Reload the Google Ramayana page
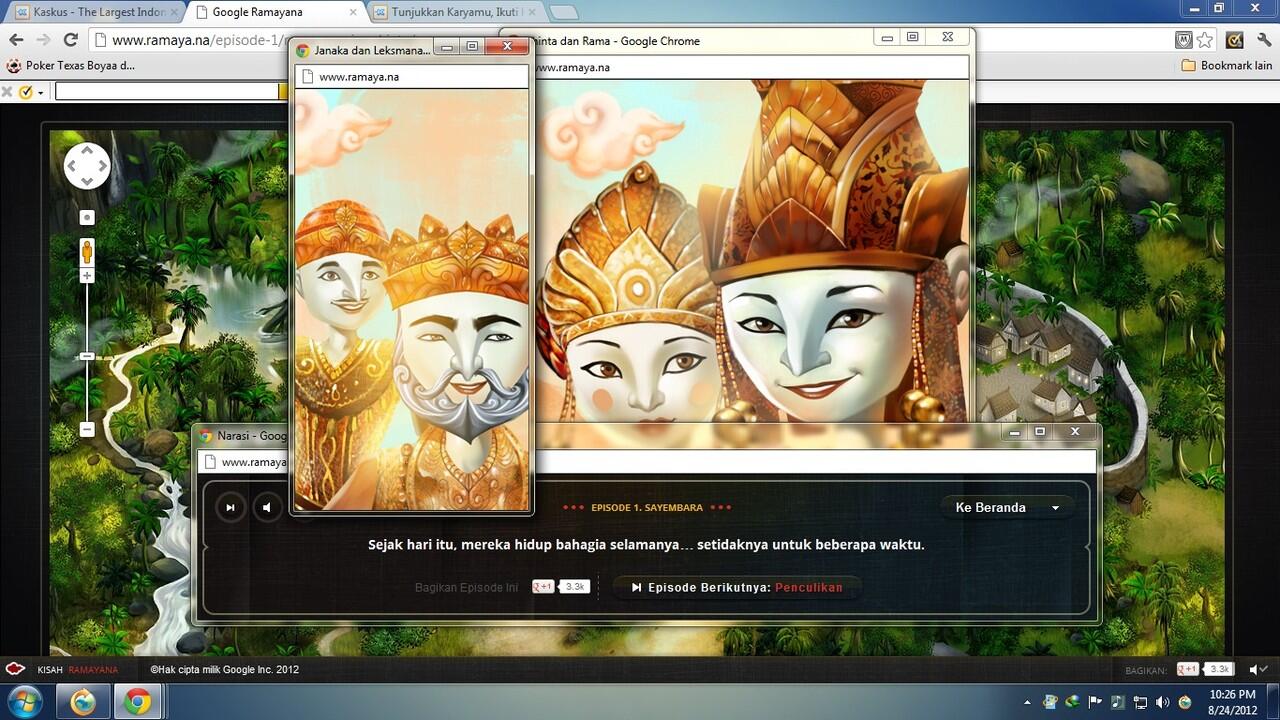1280x720 pixels. (x=70, y=40)
